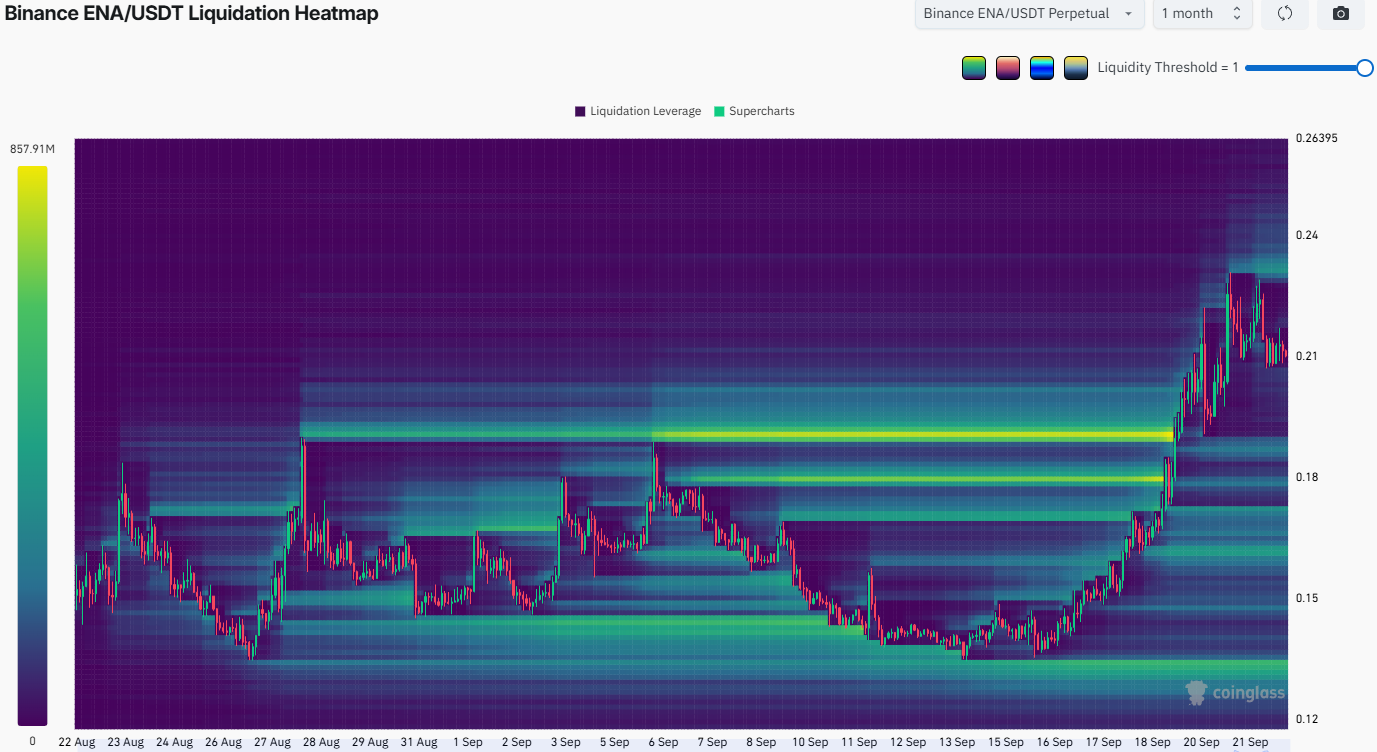Click the green Supercharts legend square

[x=719, y=111]
